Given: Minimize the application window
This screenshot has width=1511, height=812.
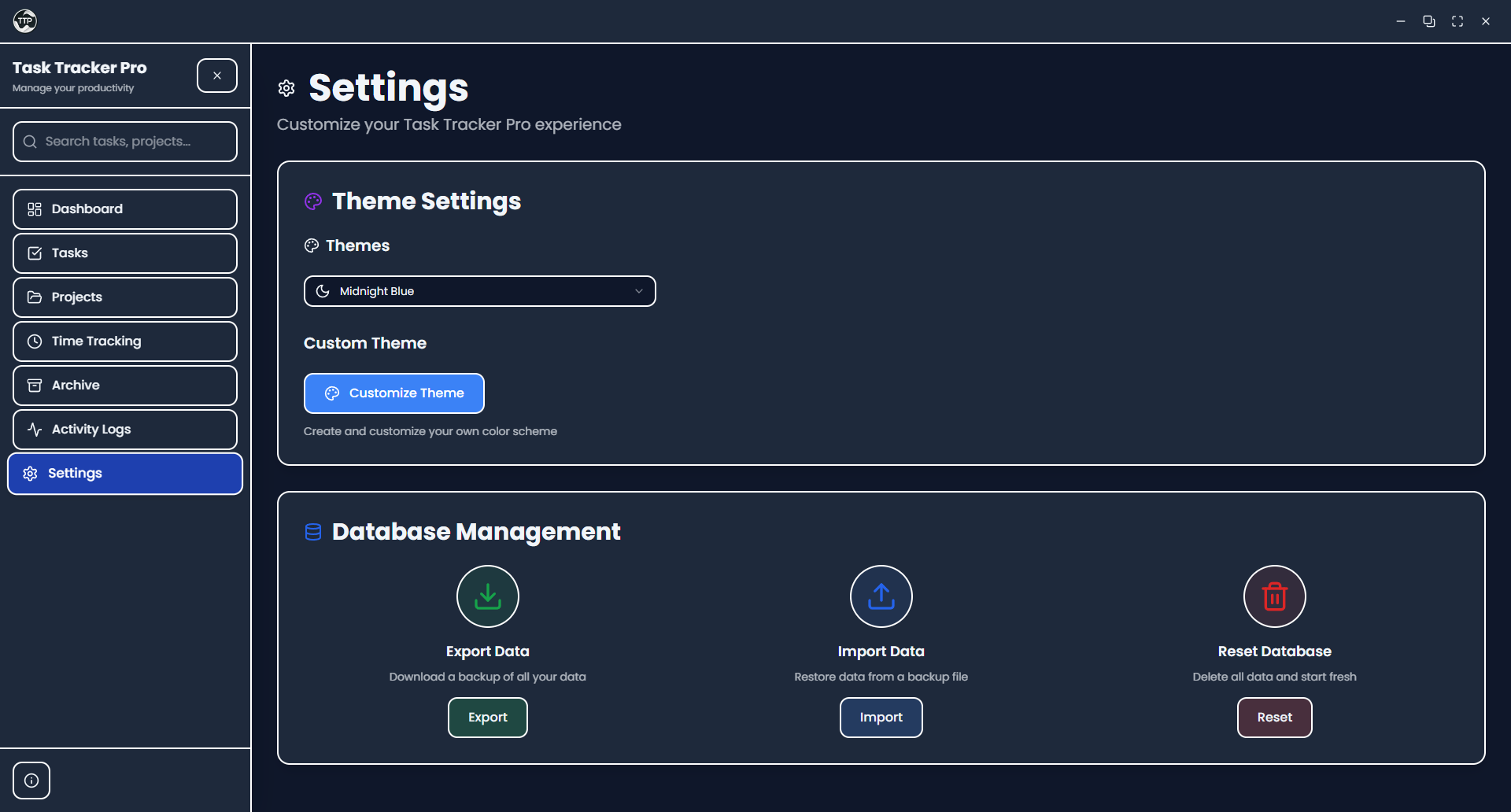Looking at the screenshot, I should tap(1401, 21).
